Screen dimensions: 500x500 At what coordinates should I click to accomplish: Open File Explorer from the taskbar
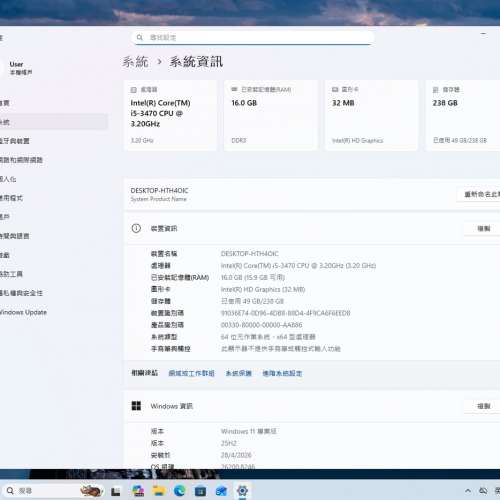coord(159,491)
